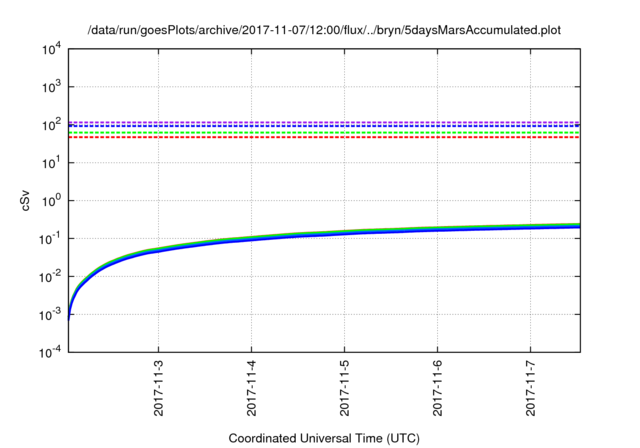Click the 10^-3 y-axis tick label
The width and height of the screenshot is (640, 448).
click(50, 315)
